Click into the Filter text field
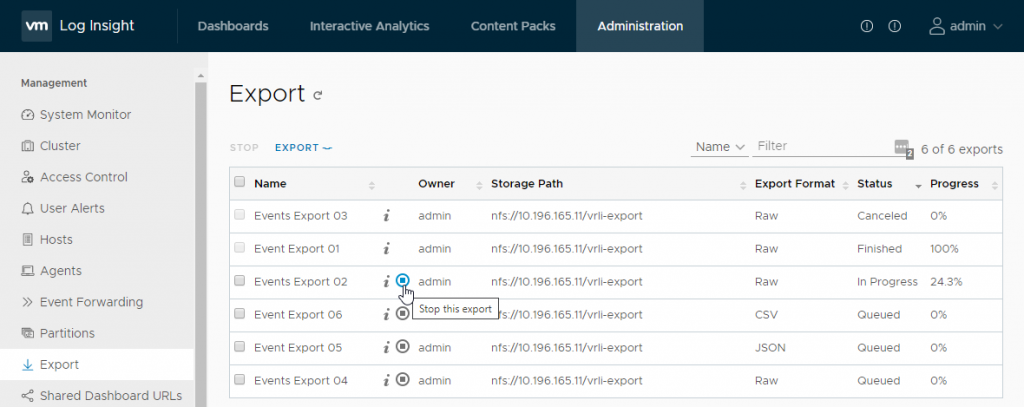 click(x=820, y=146)
